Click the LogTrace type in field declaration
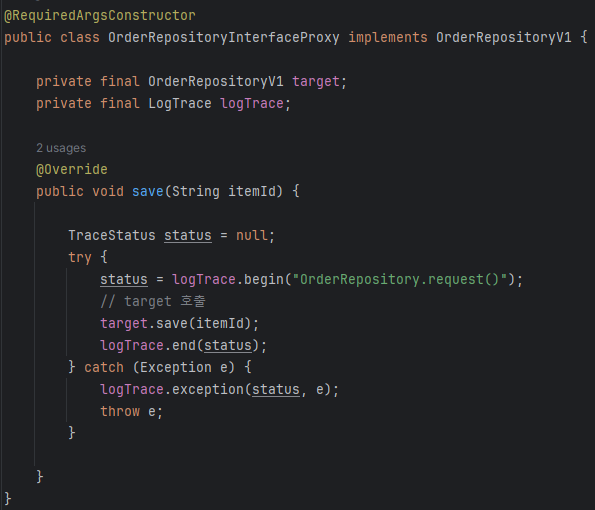 pos(179,104)
